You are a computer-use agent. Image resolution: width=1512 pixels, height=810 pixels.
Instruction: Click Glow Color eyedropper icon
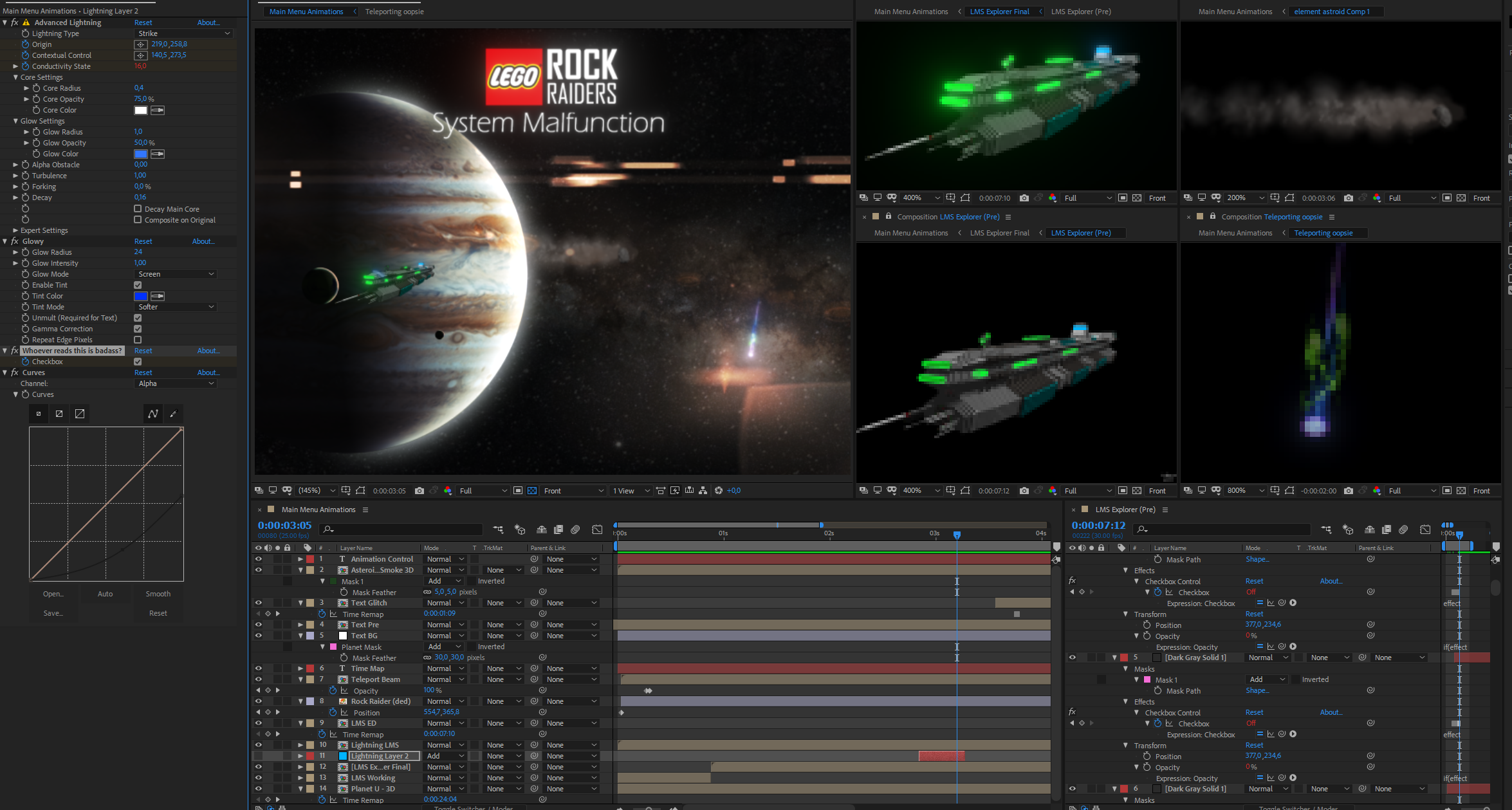pyautogui.click(x=158, y=154)
